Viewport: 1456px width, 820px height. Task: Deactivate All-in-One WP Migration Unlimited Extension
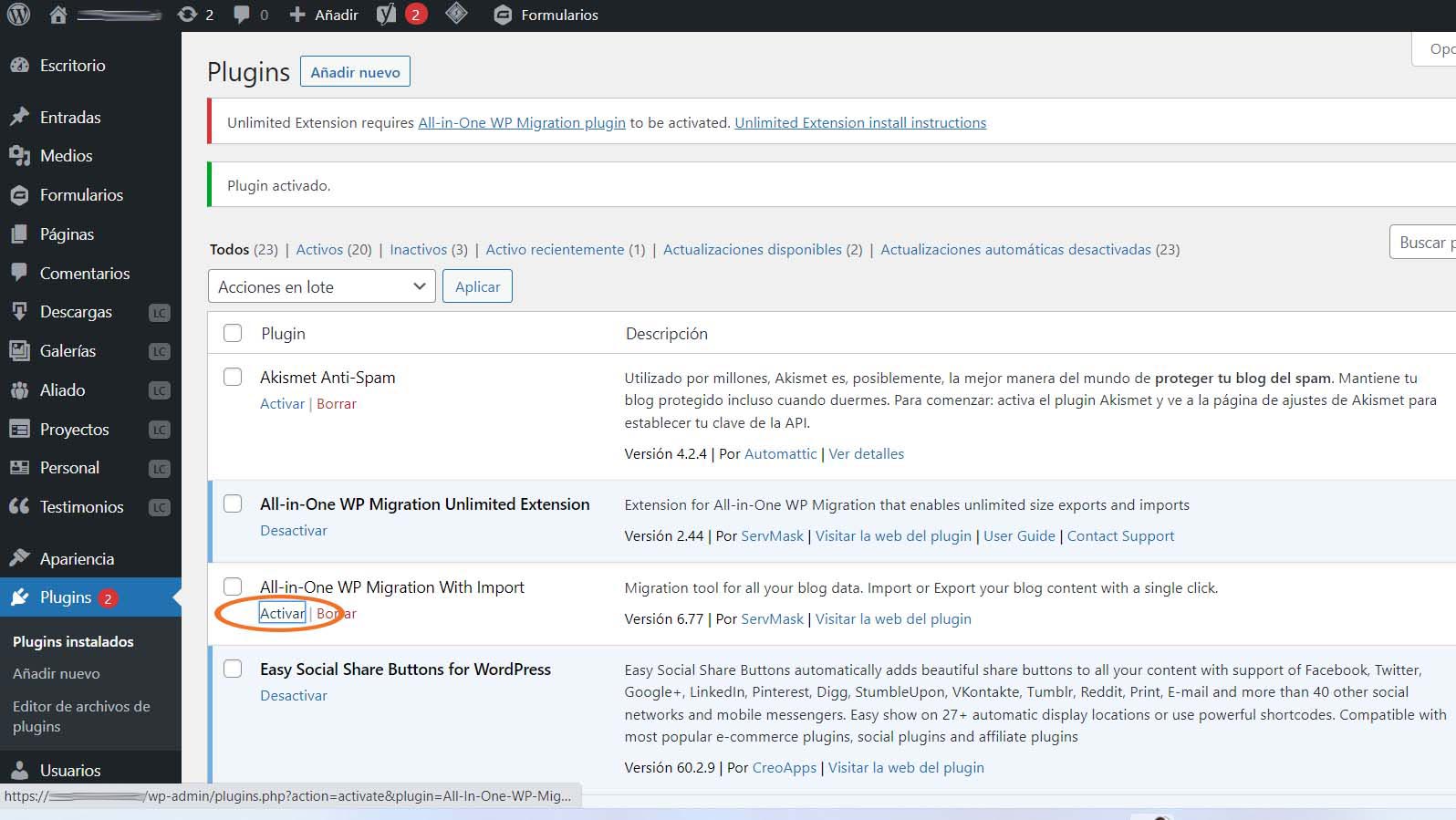tap(293, 530)
